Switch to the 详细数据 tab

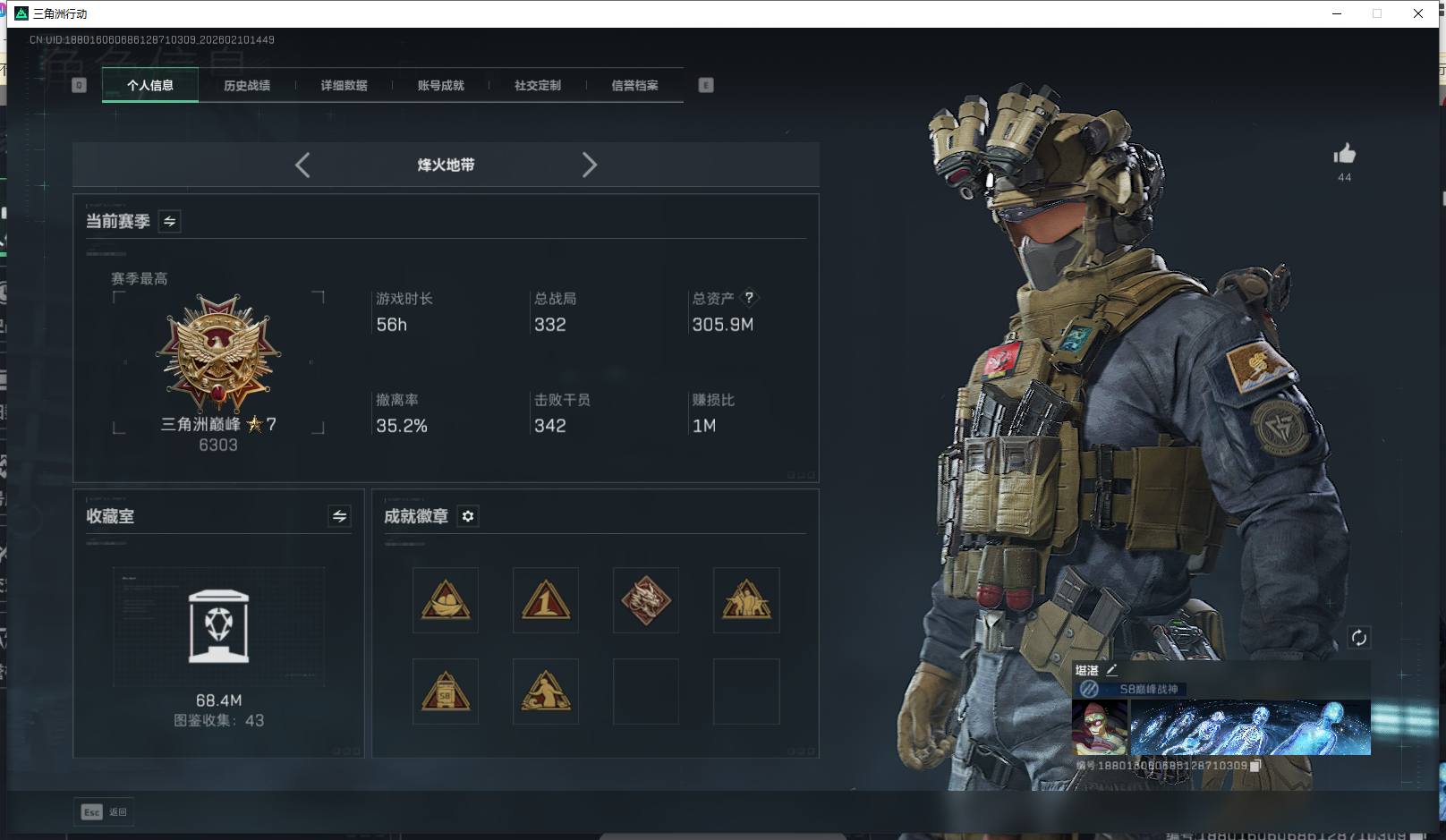click(344, 85)
